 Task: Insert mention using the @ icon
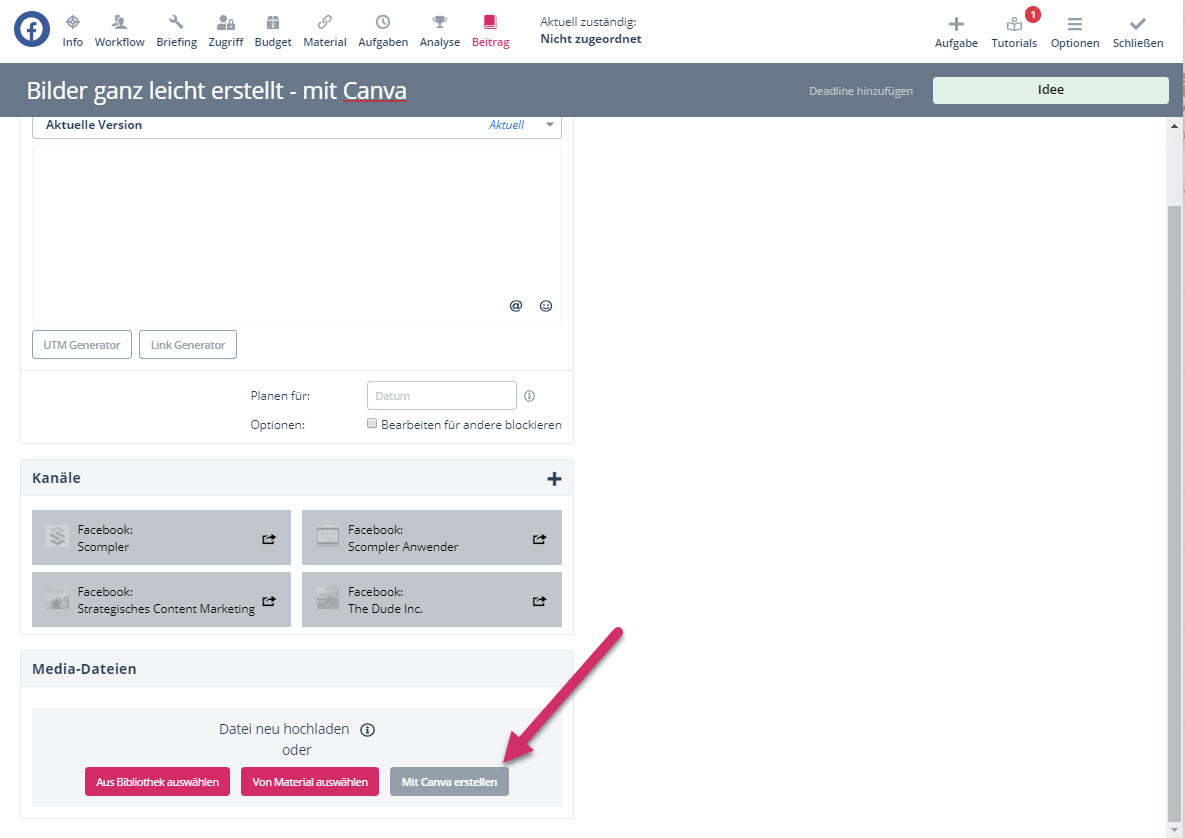(516, 306)
